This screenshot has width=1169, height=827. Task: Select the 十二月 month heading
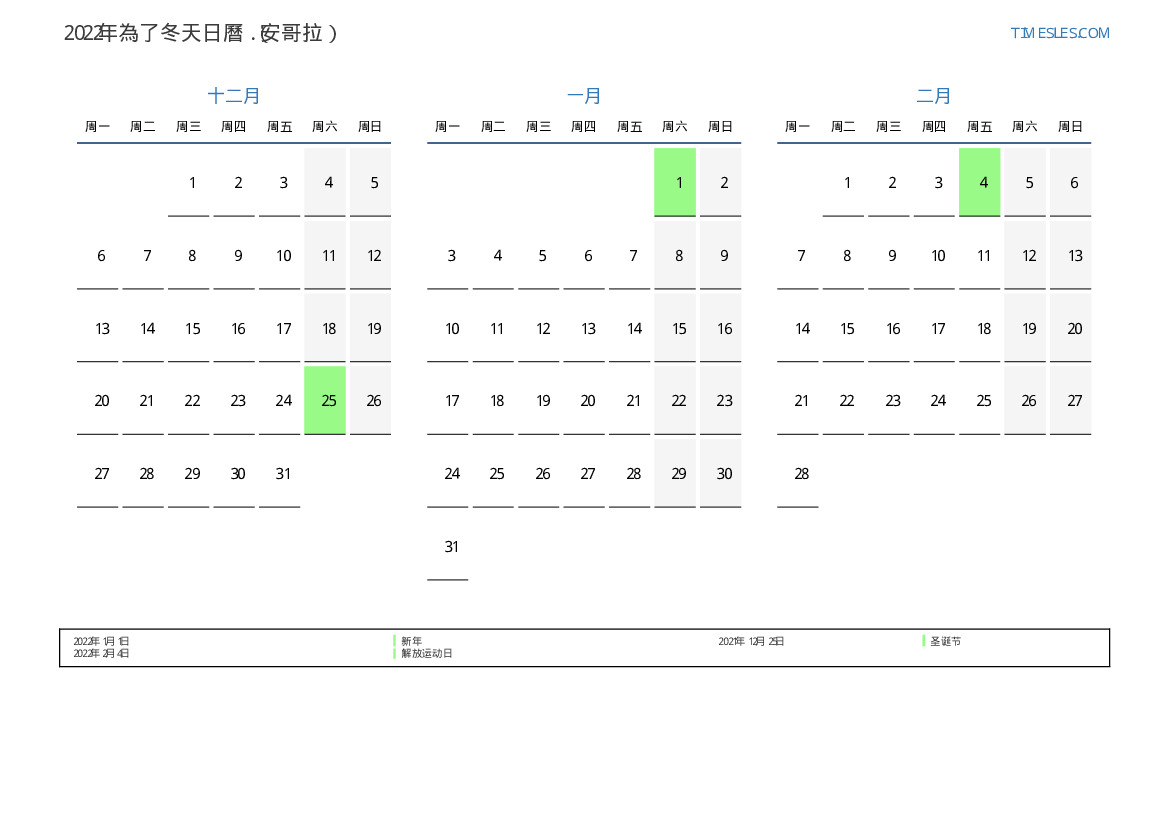tap(233, 95)
